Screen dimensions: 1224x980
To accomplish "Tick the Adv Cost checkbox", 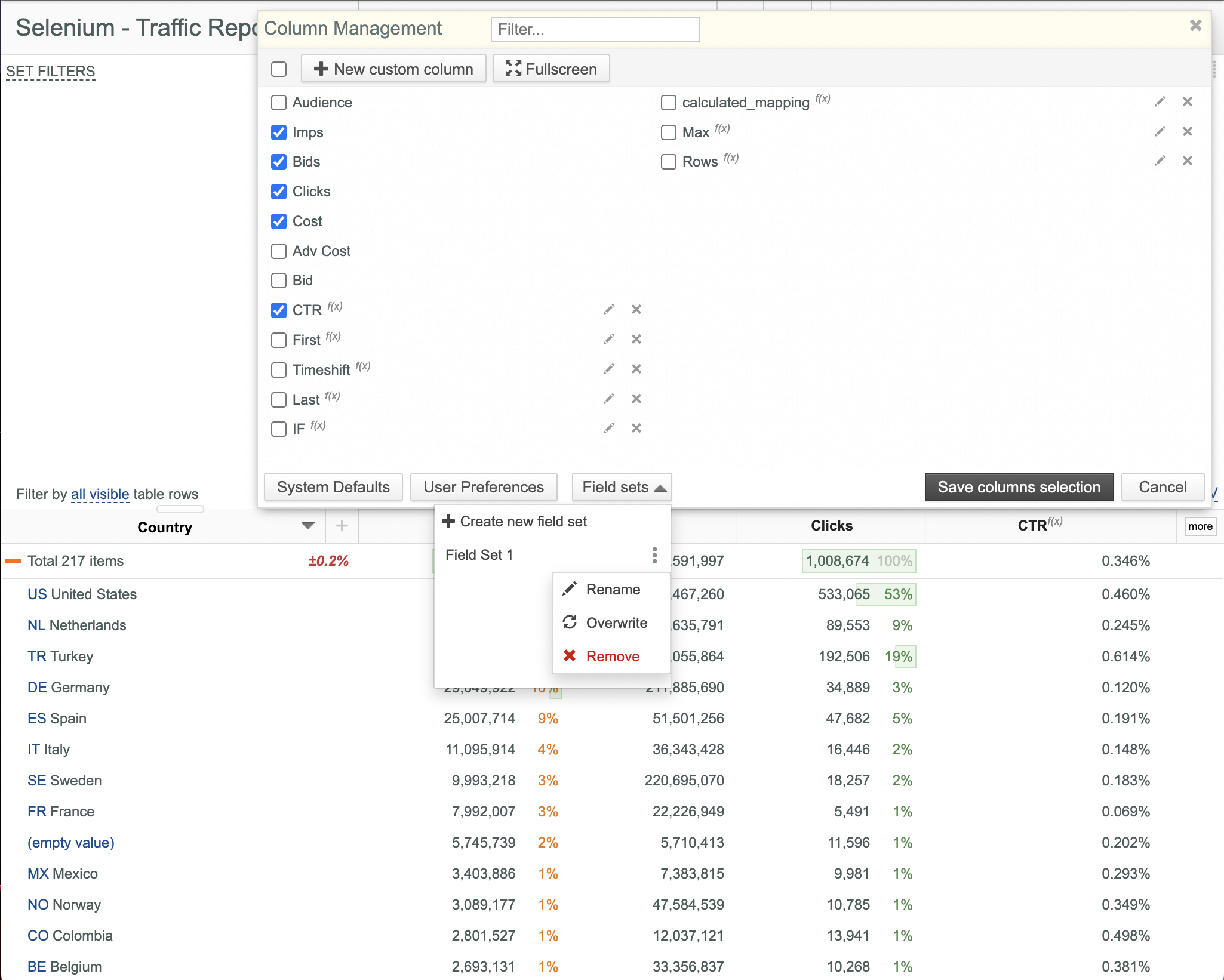I will pos(279,251).
